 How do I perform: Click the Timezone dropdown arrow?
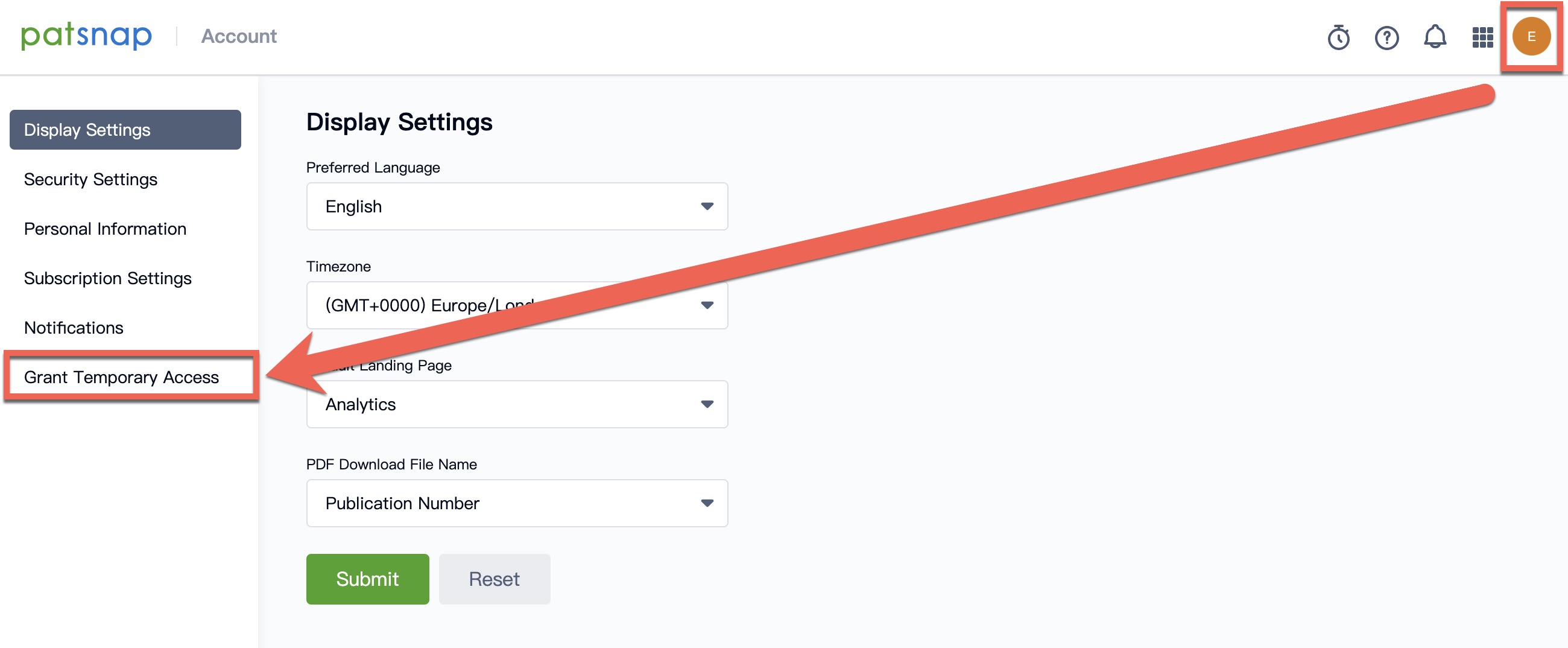[x=706, y=305]
